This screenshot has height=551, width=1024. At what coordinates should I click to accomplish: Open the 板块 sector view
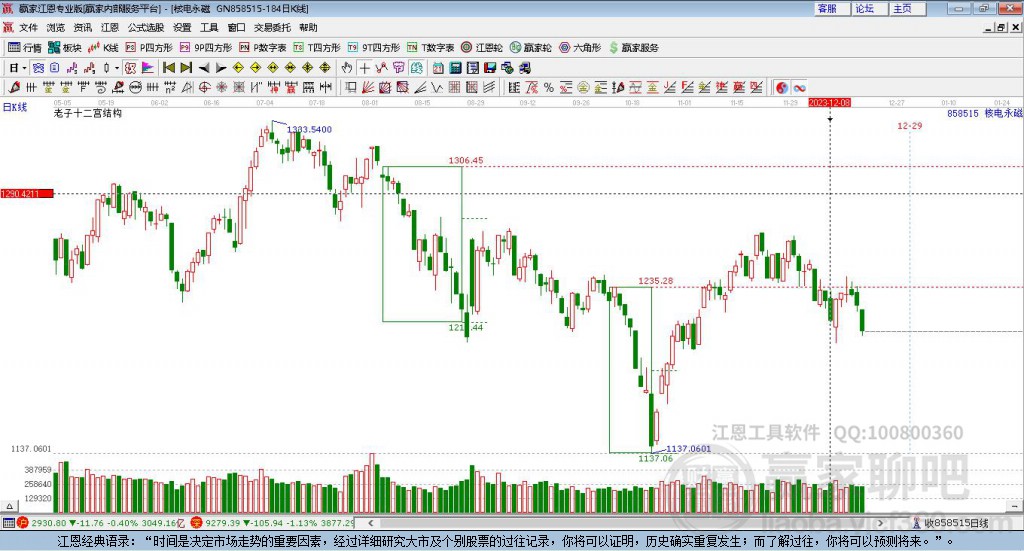tap(65, 48)
